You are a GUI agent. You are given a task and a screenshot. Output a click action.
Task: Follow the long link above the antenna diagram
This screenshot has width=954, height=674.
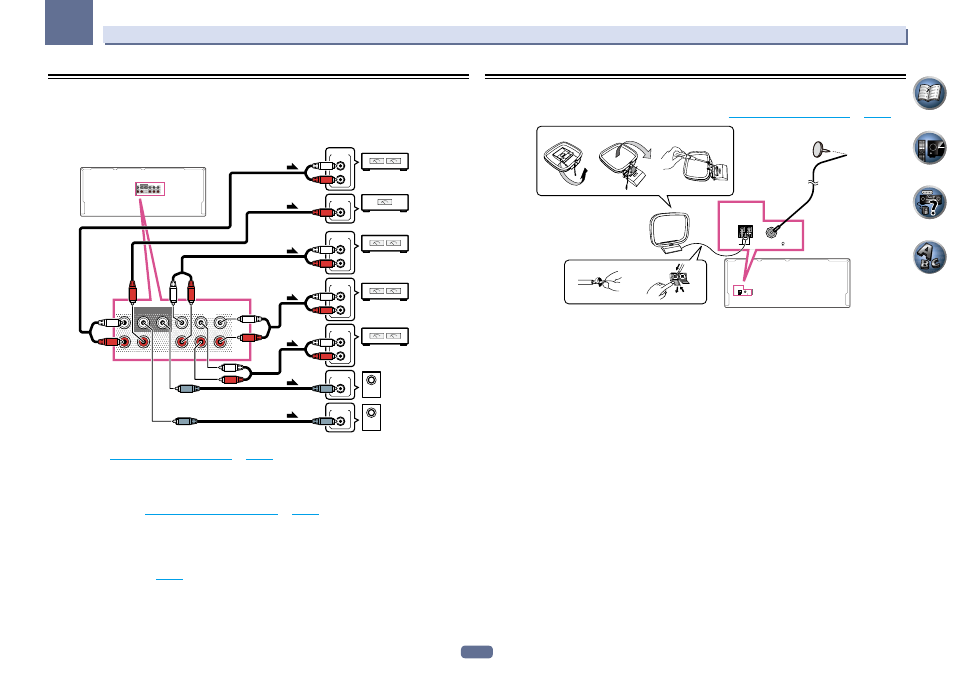click(x=789, y=116)
